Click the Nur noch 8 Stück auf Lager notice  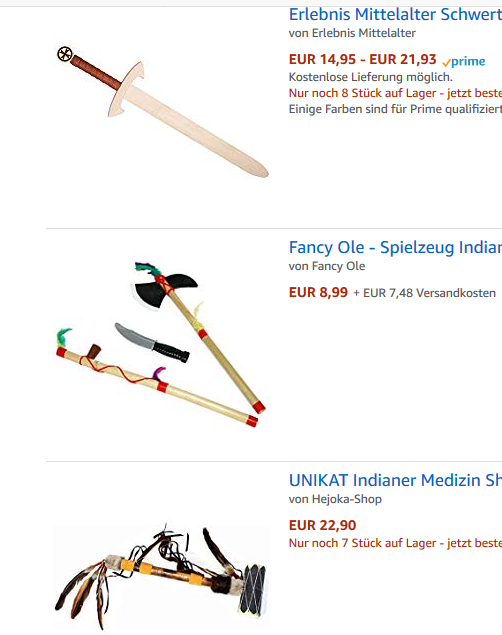(x=395, y=93)
